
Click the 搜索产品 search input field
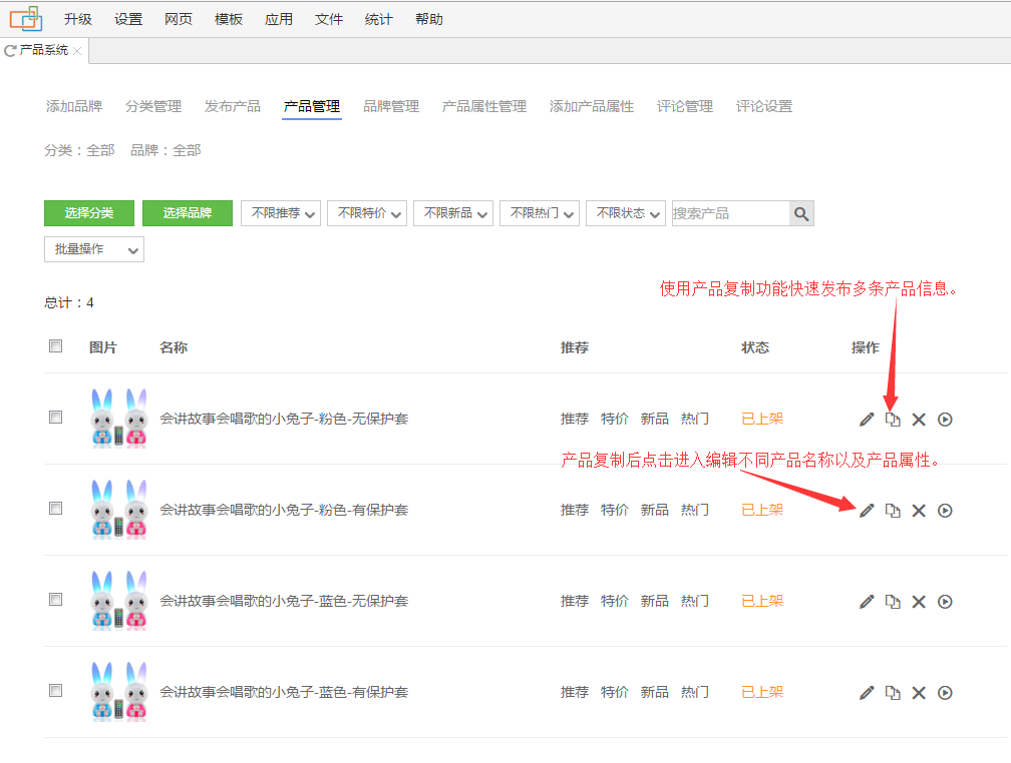pos(730,213)
